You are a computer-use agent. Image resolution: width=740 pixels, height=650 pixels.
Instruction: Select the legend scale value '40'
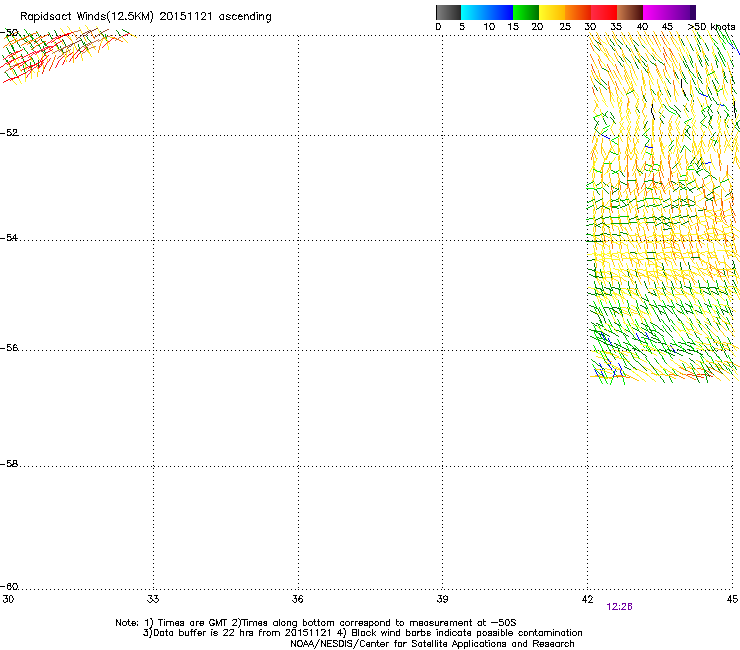coord(642,27)
